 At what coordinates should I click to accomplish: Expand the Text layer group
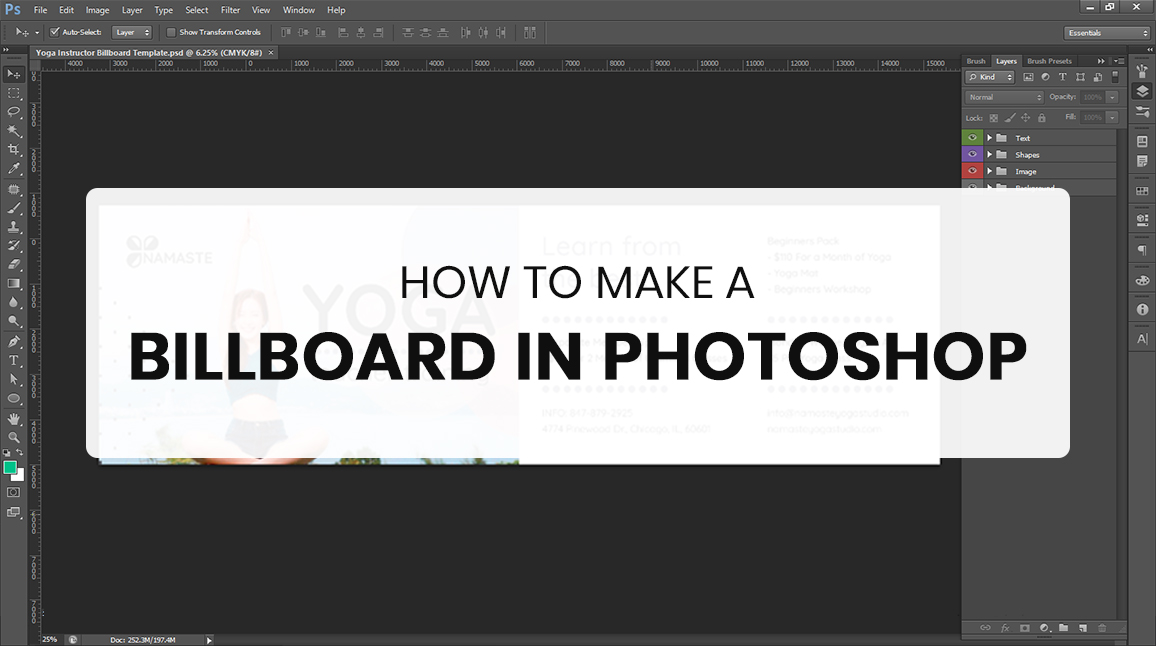(989, 138)
